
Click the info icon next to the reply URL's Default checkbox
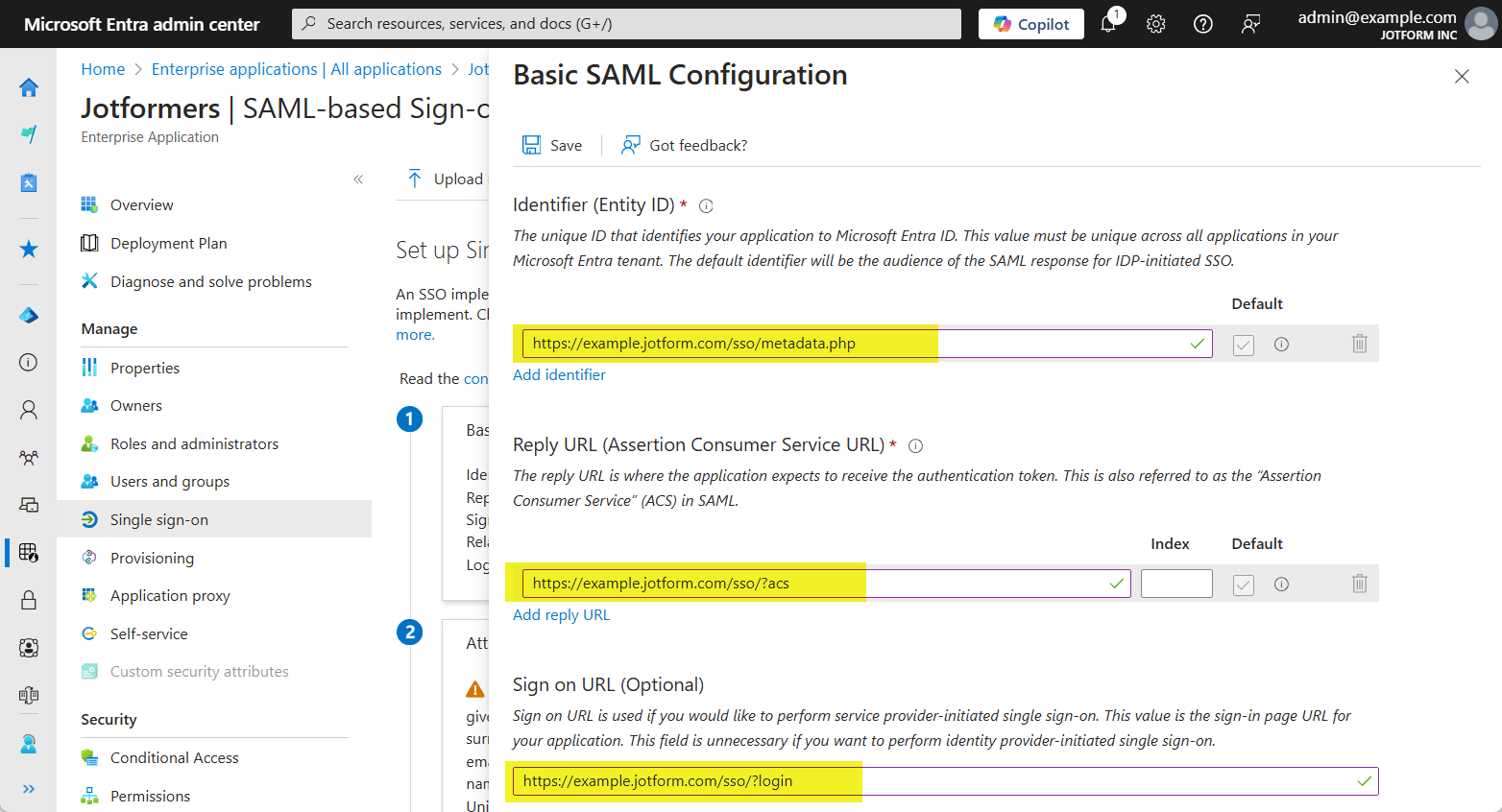[x=1281, y=584]
